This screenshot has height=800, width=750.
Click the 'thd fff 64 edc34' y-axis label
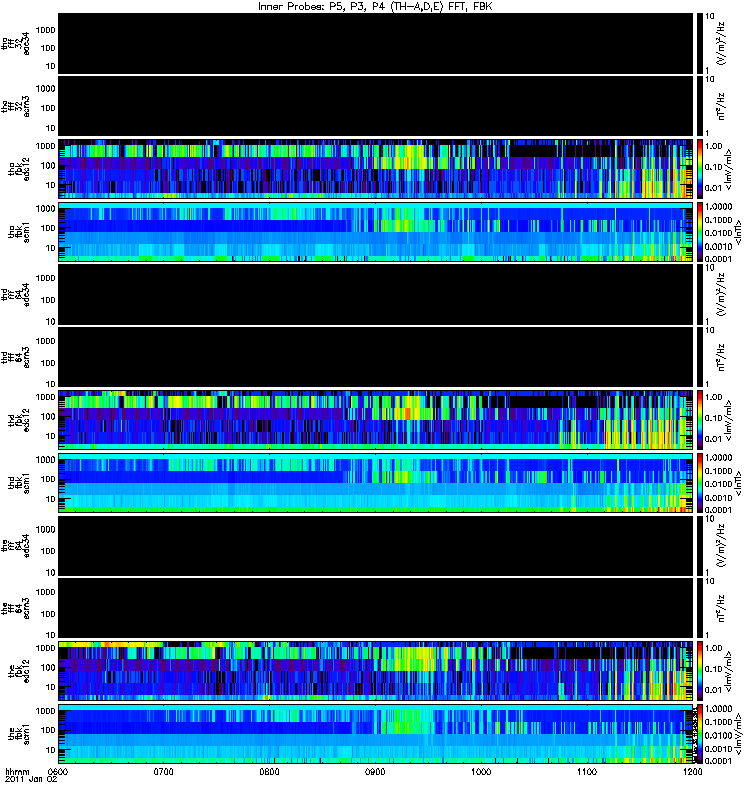click(x=16, y=294)
